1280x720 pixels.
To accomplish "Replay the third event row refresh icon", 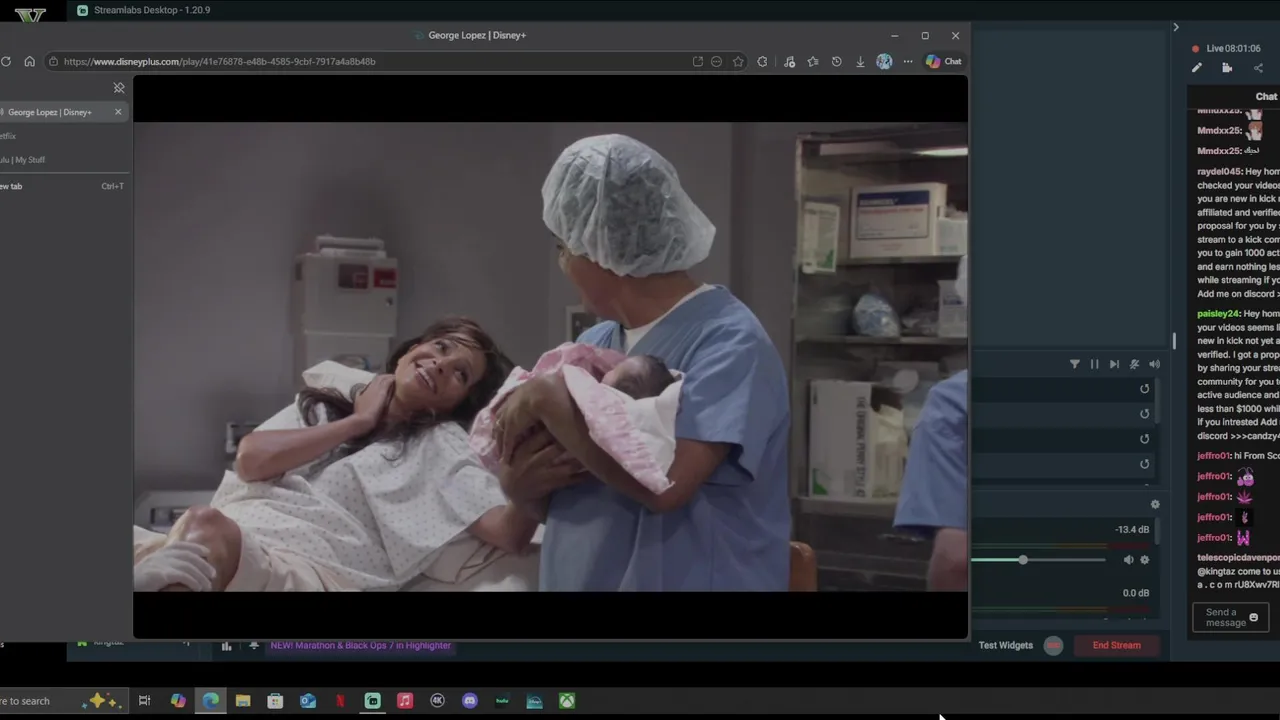I will click(x=1144, y=439).
